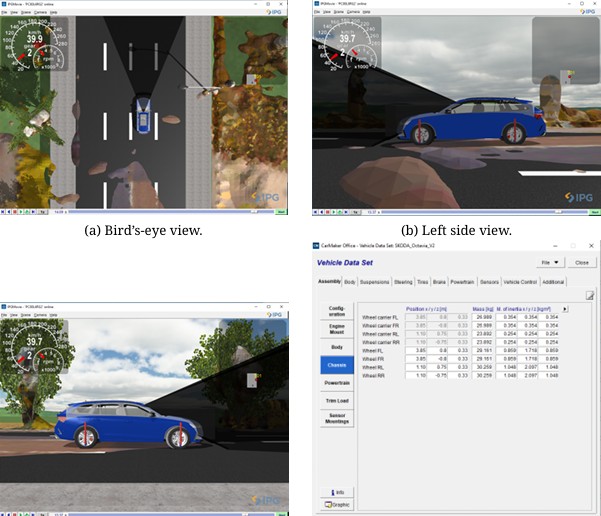Click the playback timeline in left side view window
601x516 pixels.
[x=484, y=212]
